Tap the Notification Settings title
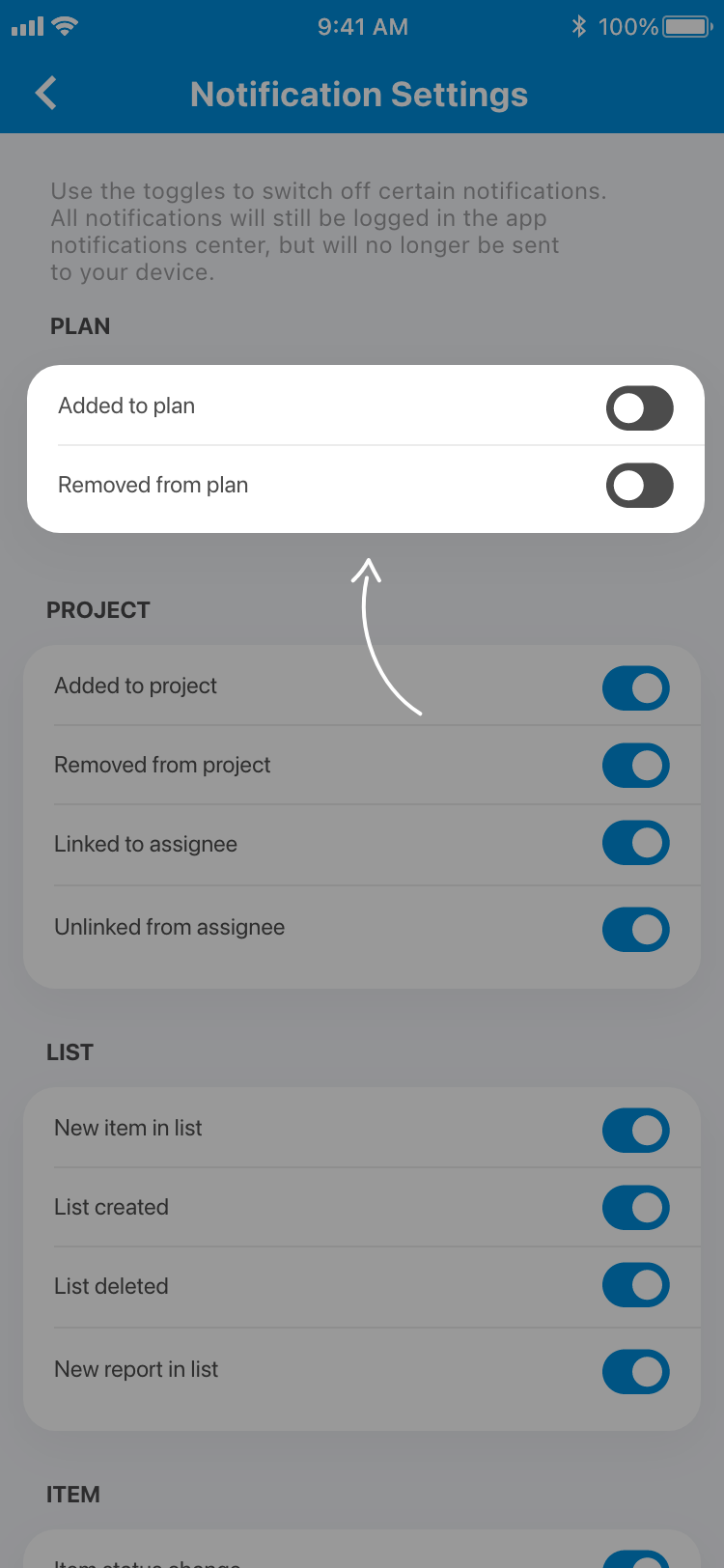Image resolution: width=724 pixels, height=1568 pixels. pos(359,95)
